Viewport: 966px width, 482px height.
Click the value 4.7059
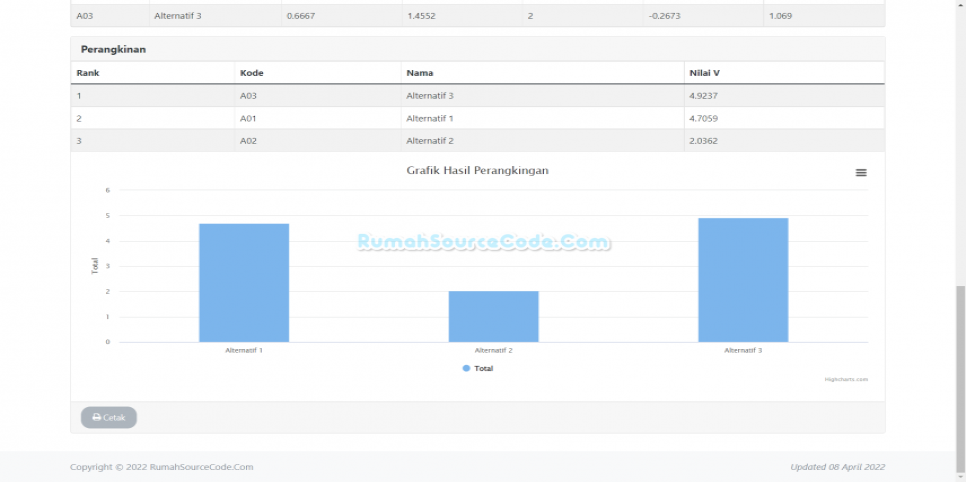[704, 118]
